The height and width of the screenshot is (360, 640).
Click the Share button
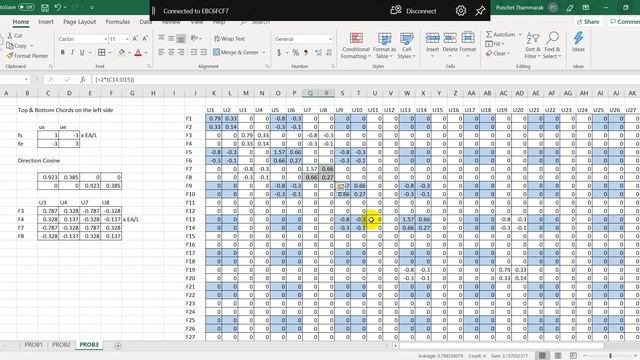click(588, 22)
